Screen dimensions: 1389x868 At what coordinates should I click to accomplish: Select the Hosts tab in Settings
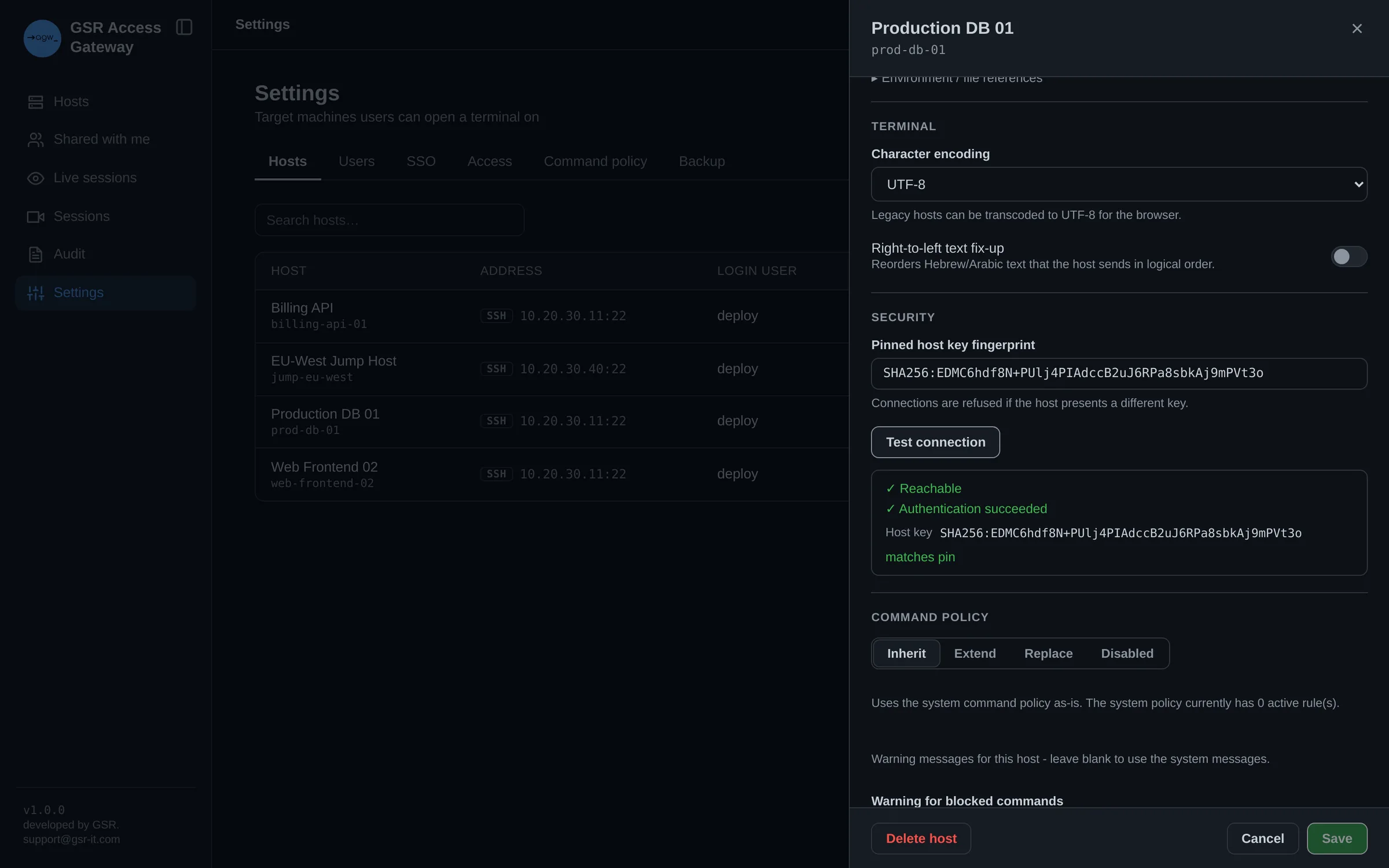(x=288, y=161)
